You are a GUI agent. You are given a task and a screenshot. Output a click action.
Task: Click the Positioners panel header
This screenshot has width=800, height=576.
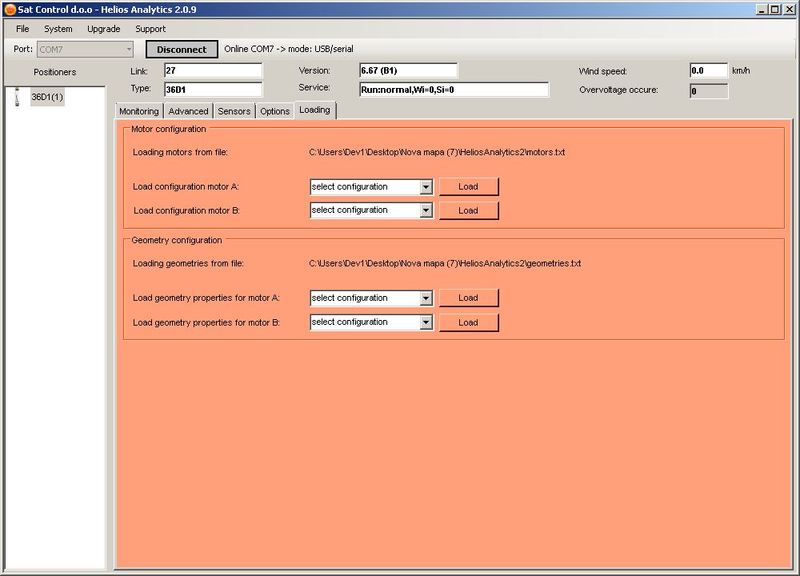pos(55,72)
